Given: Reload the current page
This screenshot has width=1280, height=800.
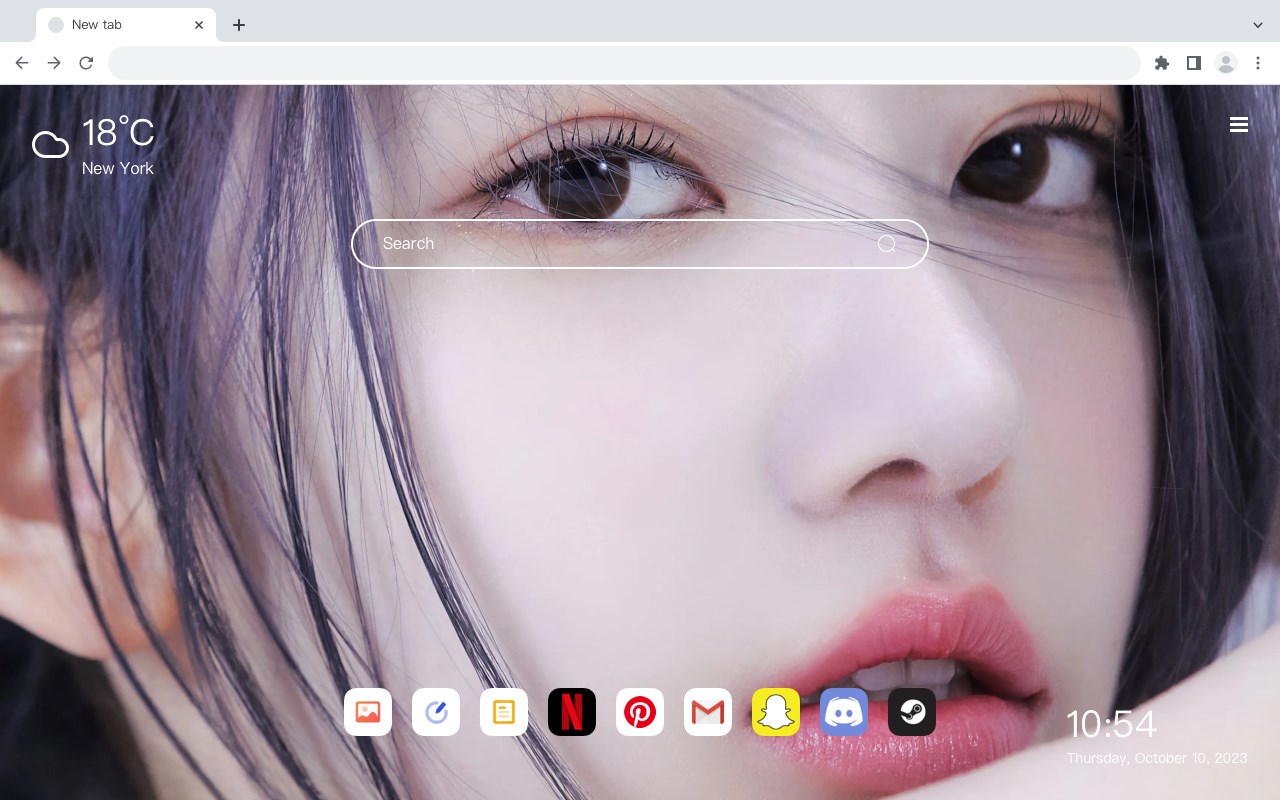Looking at the screenshot, I should tap(86, 63).
